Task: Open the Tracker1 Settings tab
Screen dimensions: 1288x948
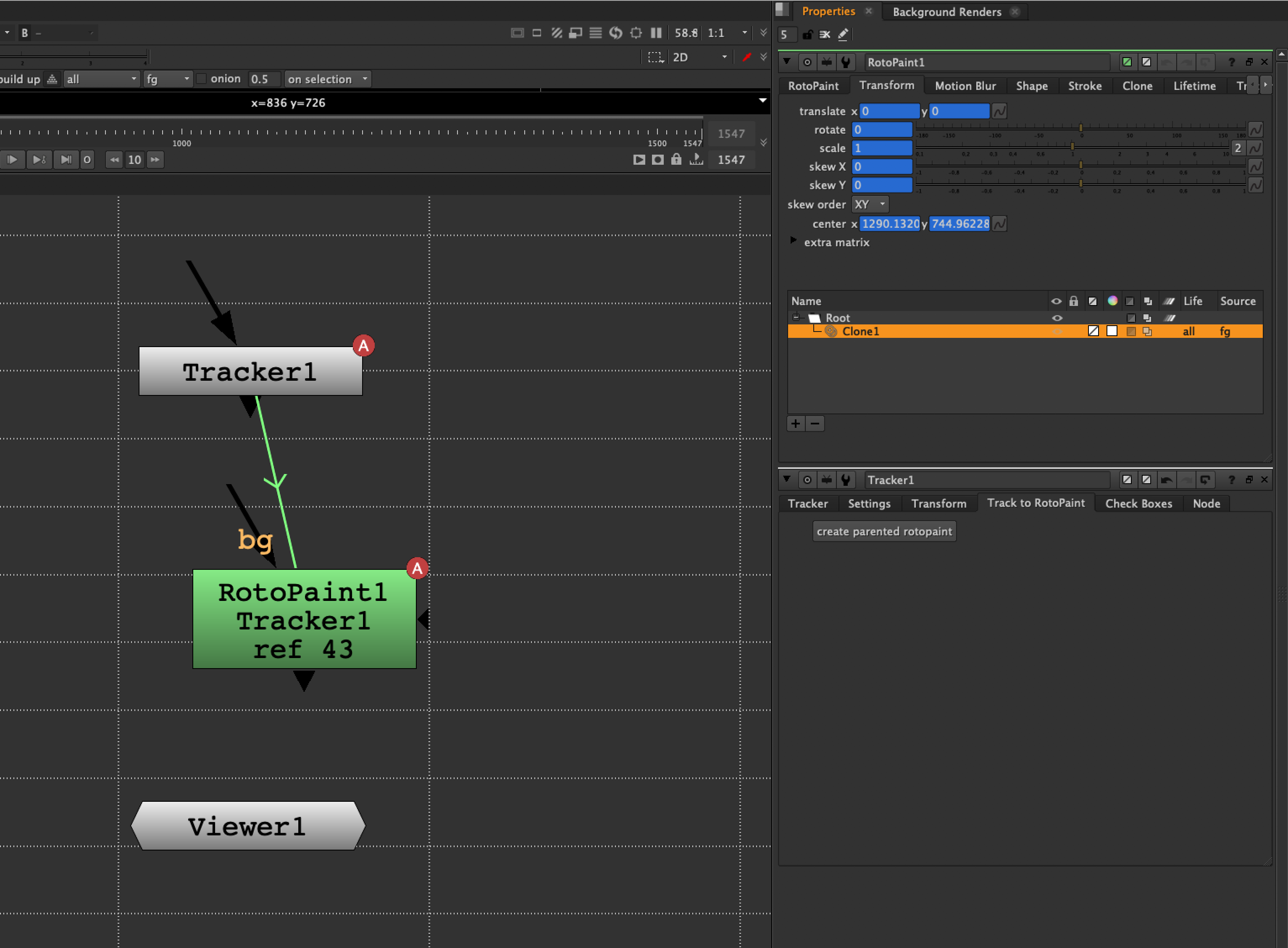Action: 869,503
